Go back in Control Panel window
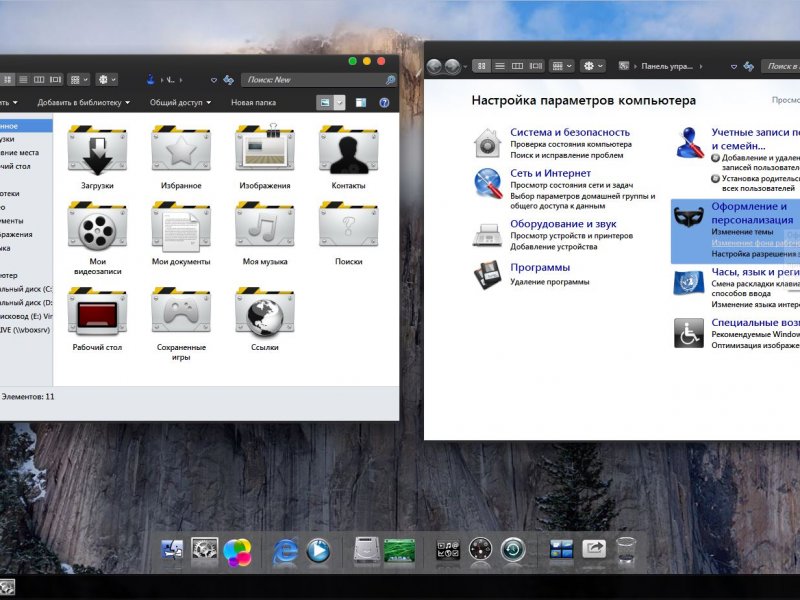The width and height of the screenshot is (800, 600). point(434,66)
